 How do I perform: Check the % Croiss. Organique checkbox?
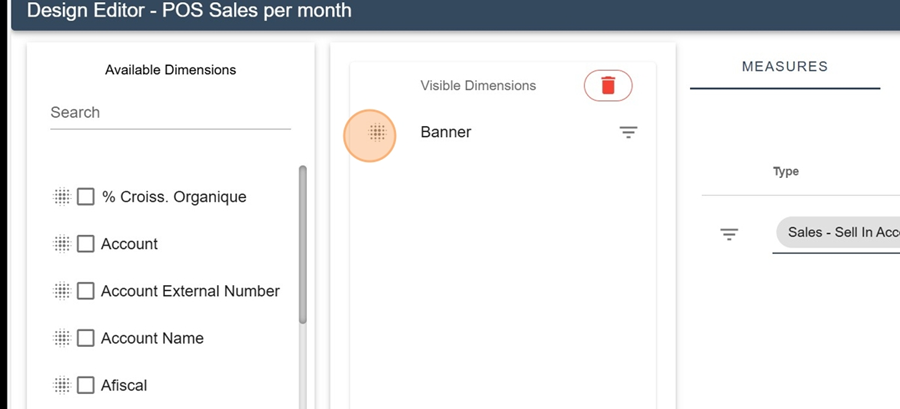click(x=86, y=197)
